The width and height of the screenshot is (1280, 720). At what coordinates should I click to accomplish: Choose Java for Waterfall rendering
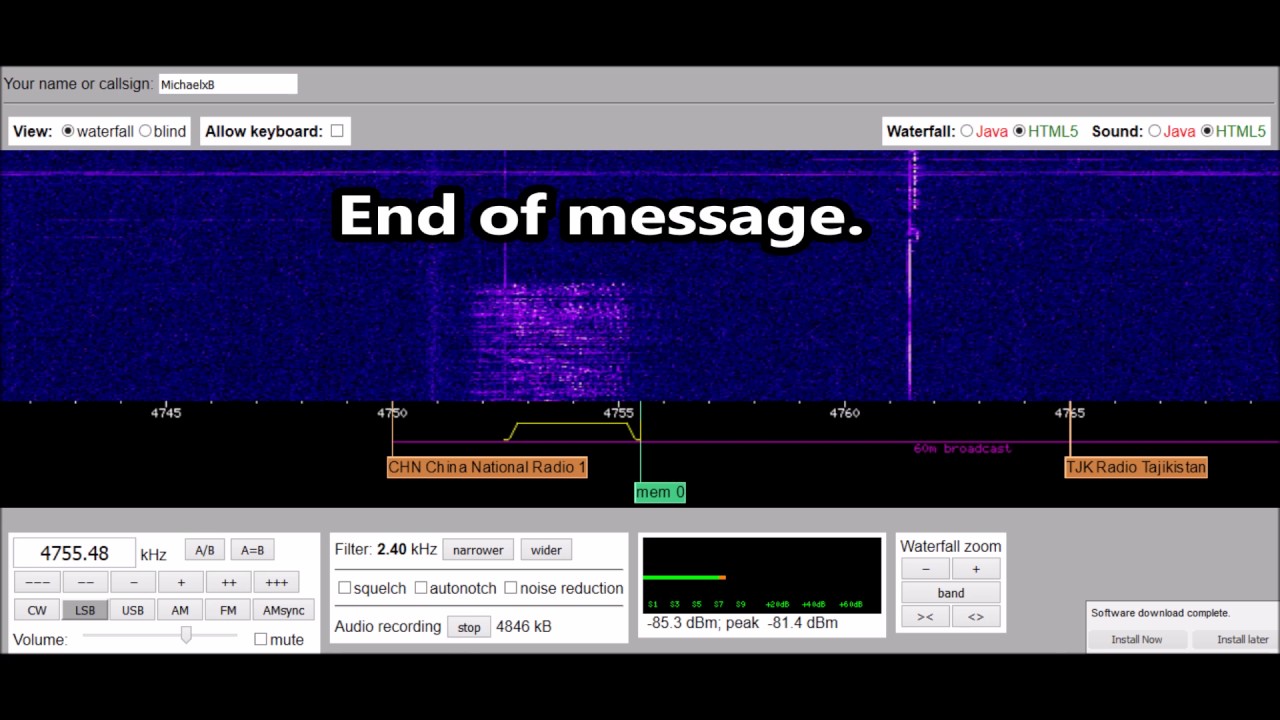(x=966, y=131)
